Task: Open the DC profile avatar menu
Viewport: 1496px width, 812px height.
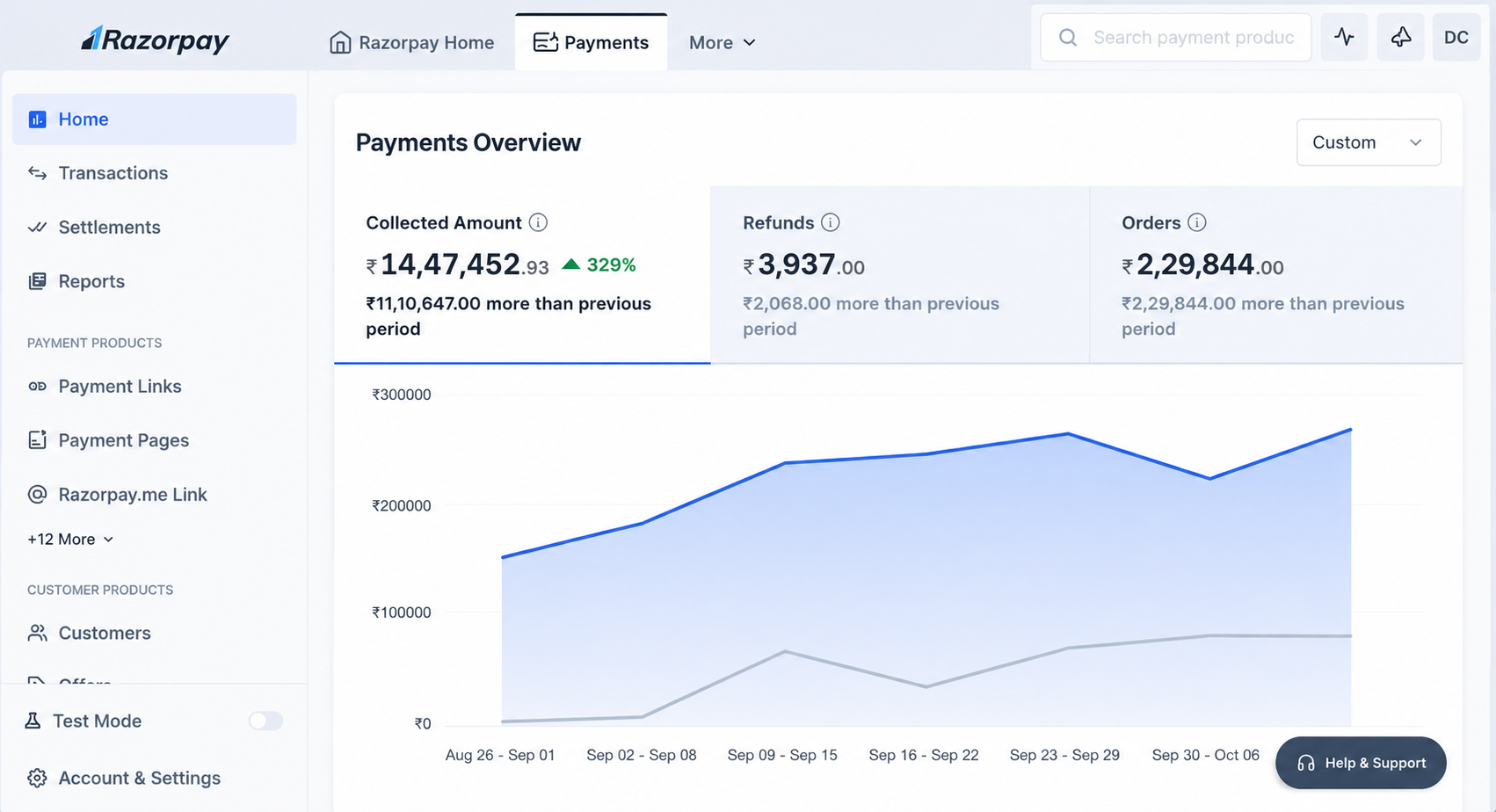Action: click(1456, 37)
